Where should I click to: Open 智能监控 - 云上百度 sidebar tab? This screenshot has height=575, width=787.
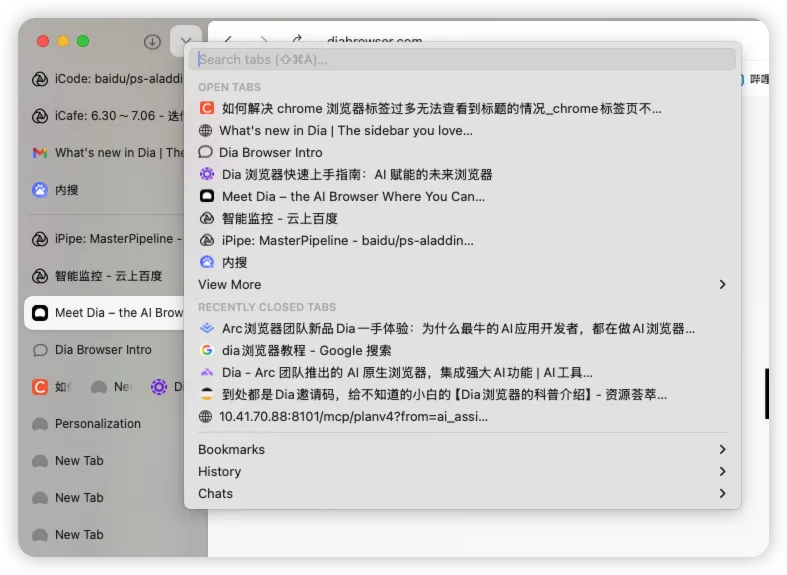click(105, 276)
